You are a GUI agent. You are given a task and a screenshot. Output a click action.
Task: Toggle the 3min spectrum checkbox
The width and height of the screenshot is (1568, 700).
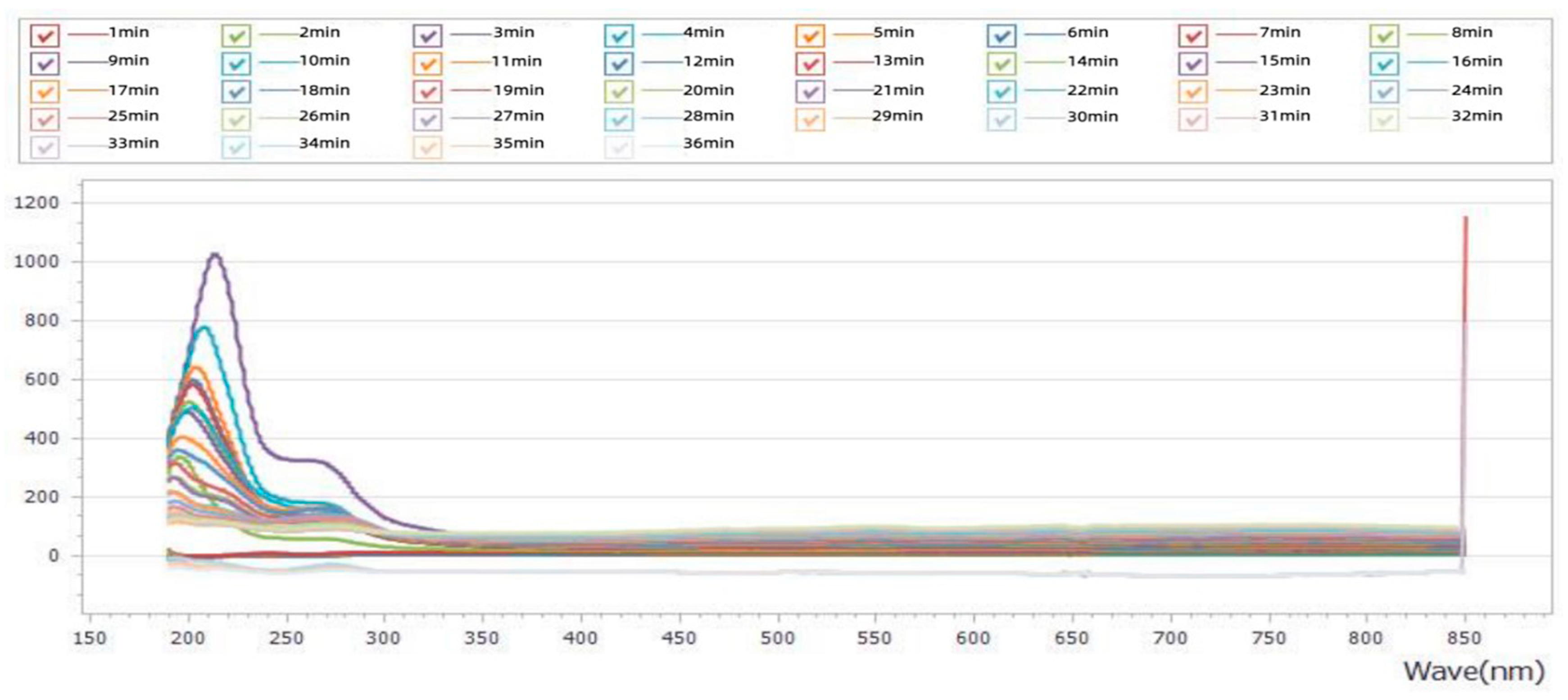(427, 35)
